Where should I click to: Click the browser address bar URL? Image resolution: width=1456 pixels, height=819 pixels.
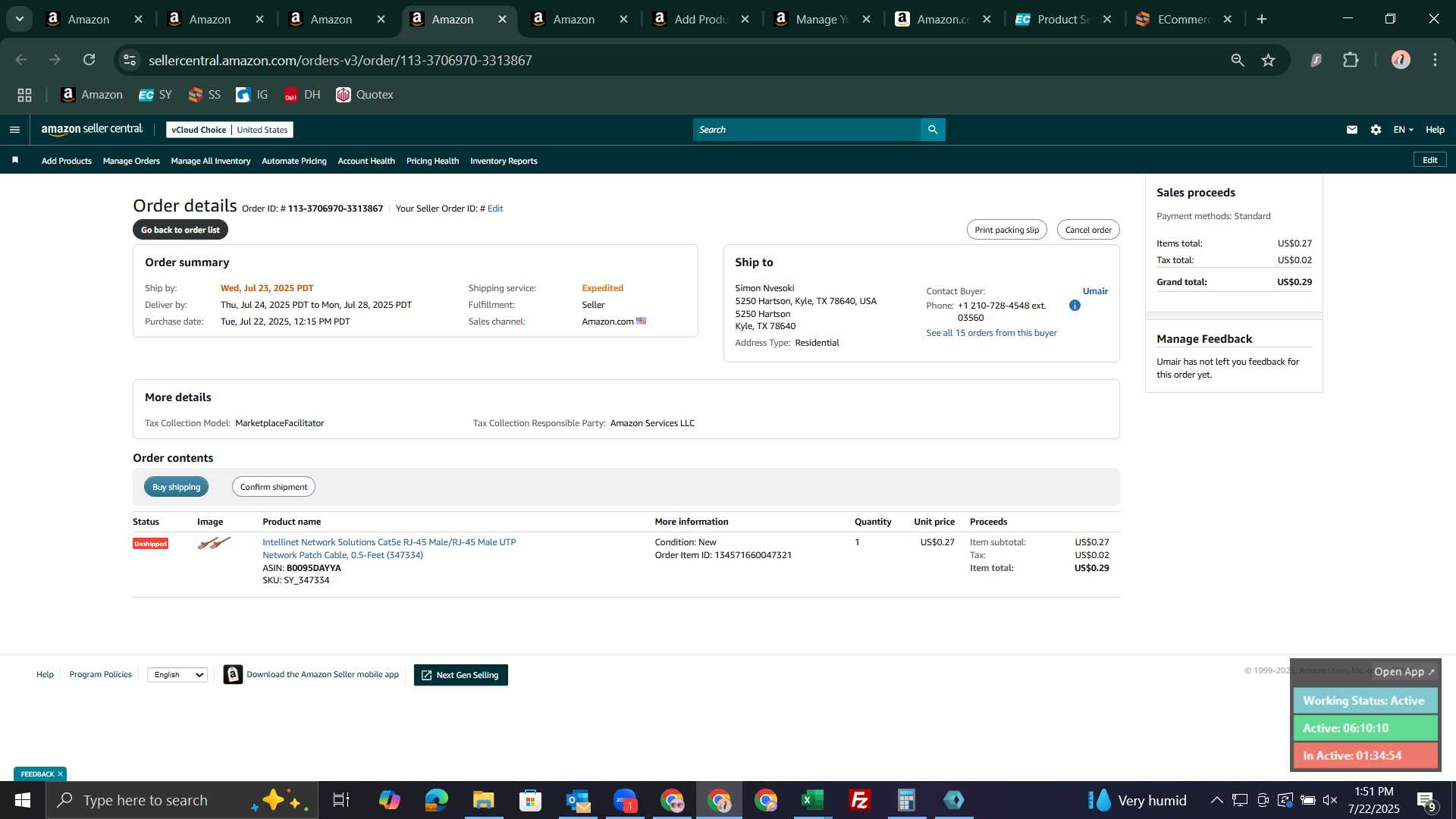click(340, 60)
